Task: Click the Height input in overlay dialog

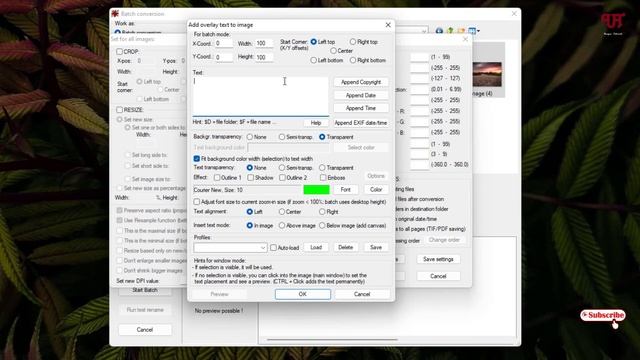Action: tap(264, 57)
